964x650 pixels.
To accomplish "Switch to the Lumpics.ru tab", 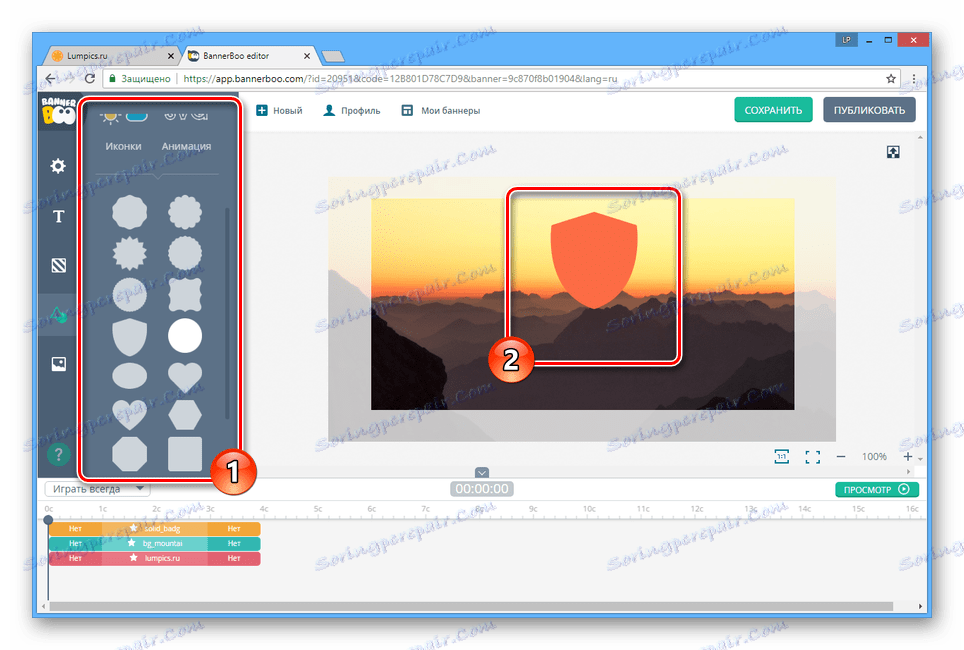I will coord(111,56).
